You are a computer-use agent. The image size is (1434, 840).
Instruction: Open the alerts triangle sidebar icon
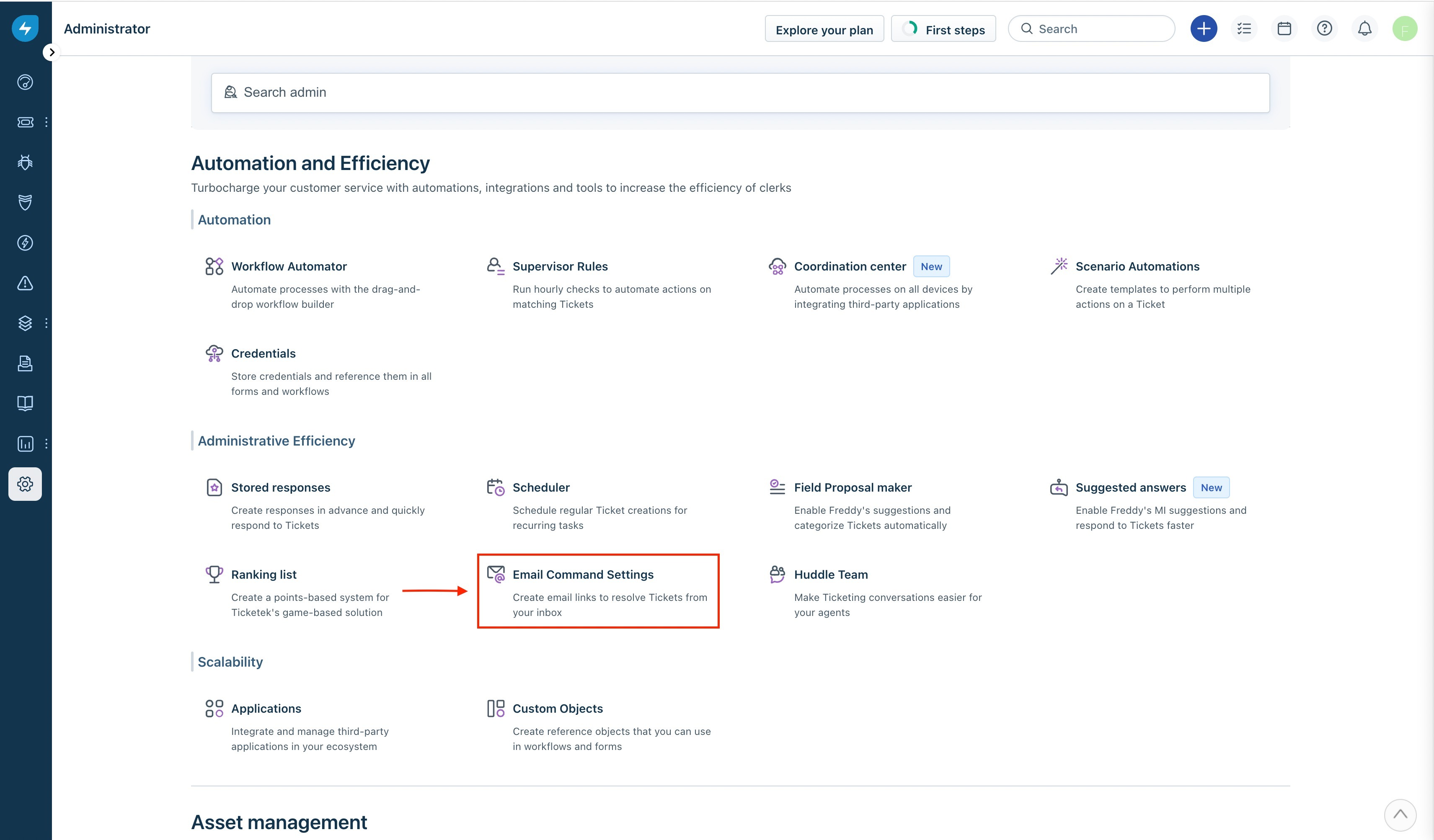pos(25,283)
